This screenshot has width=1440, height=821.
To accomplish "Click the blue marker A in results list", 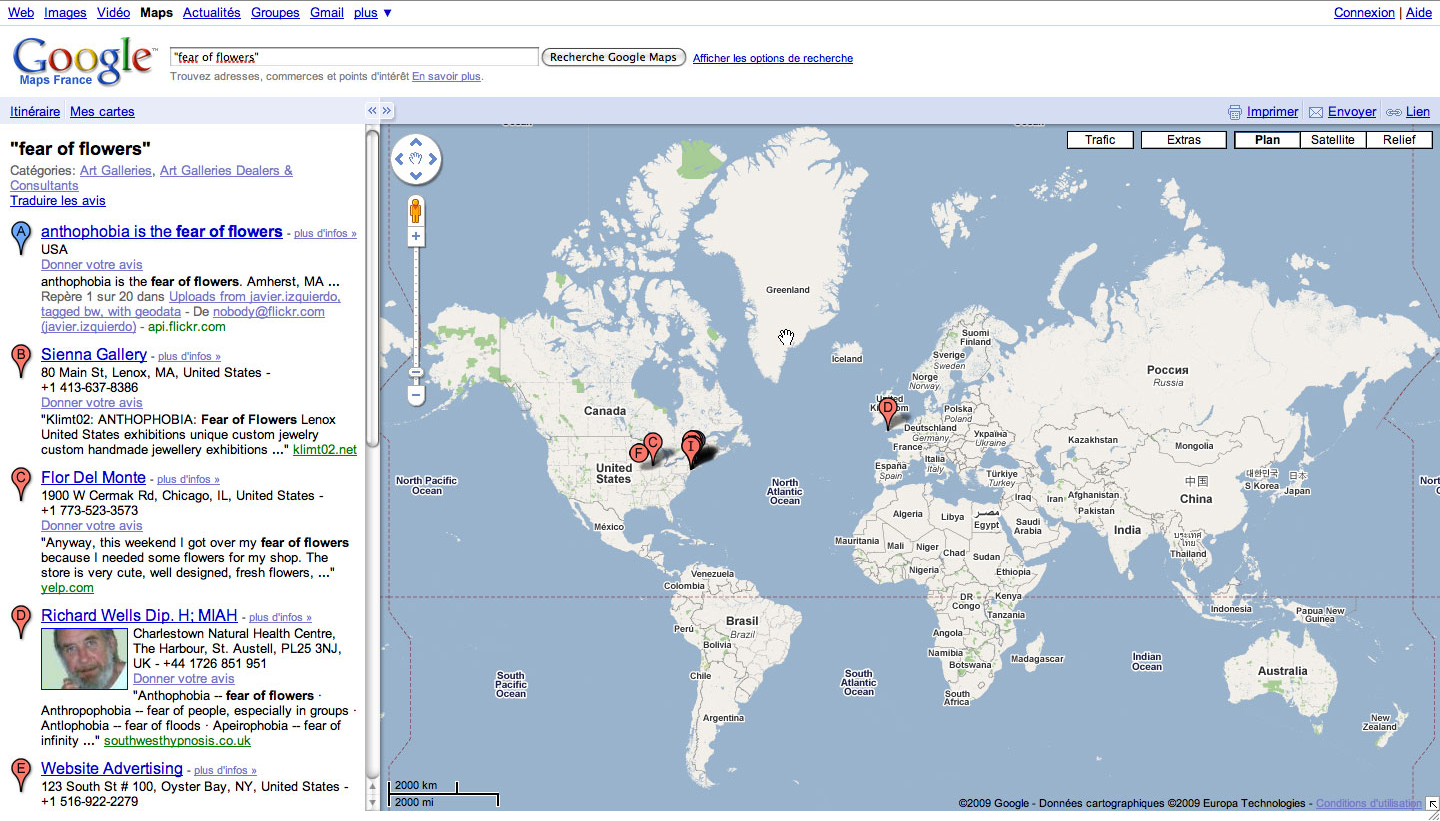I will tap(20, 238).
